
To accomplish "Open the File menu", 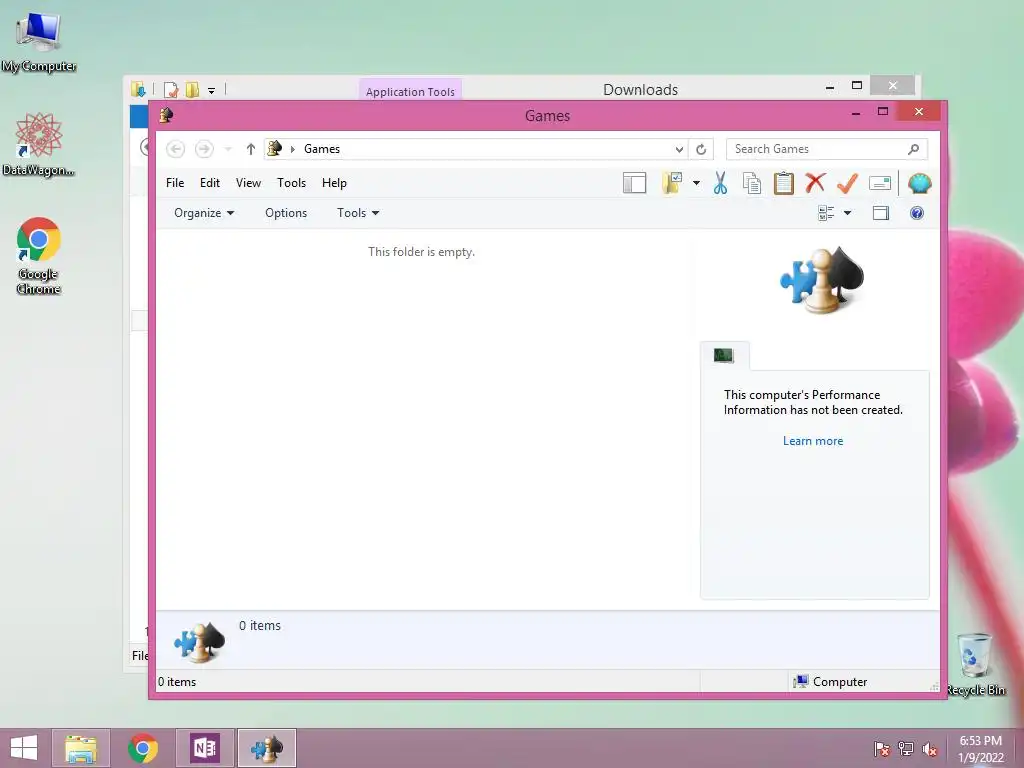I will point(175,183).
